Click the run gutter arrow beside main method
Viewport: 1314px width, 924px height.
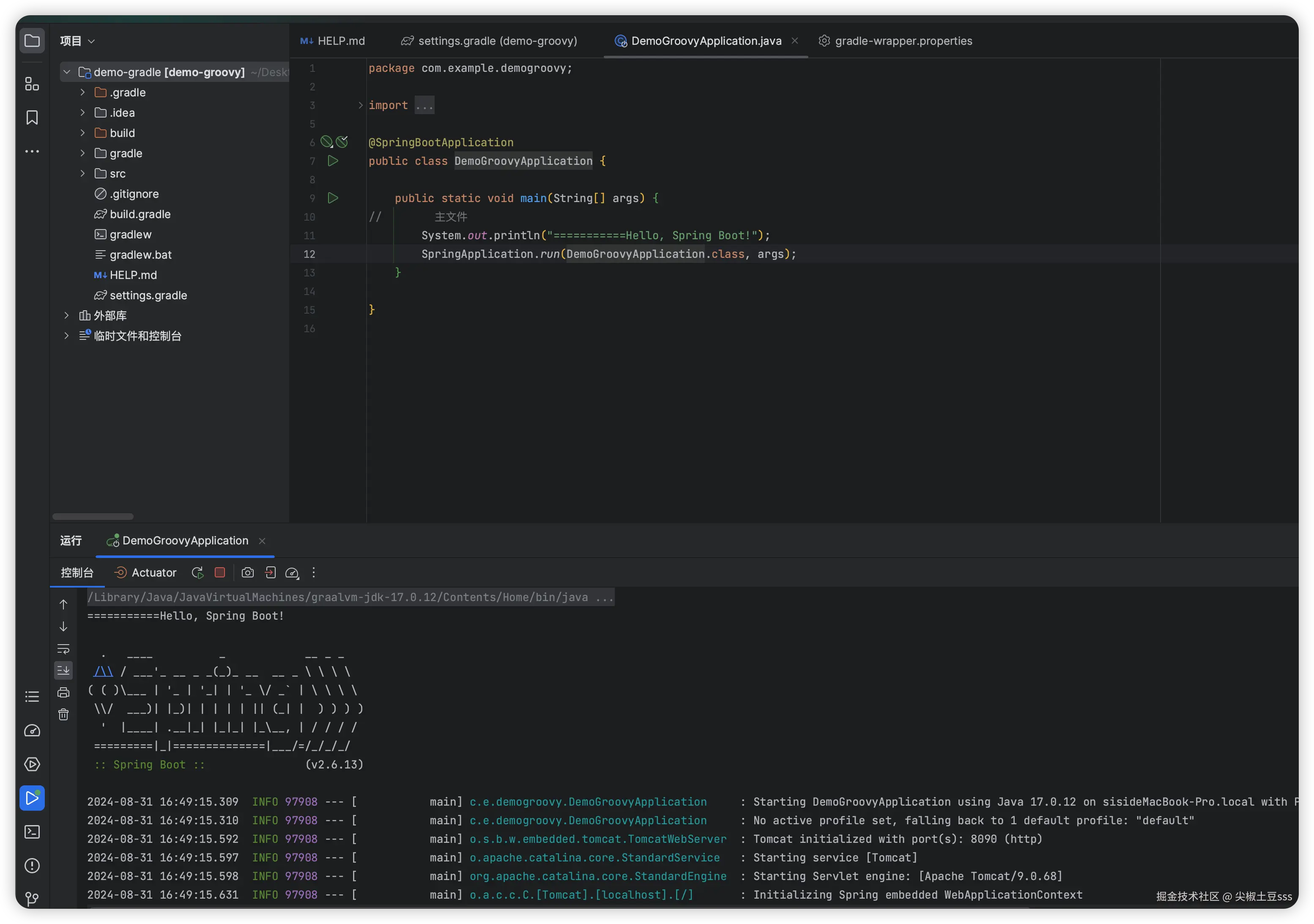point(332,198)
